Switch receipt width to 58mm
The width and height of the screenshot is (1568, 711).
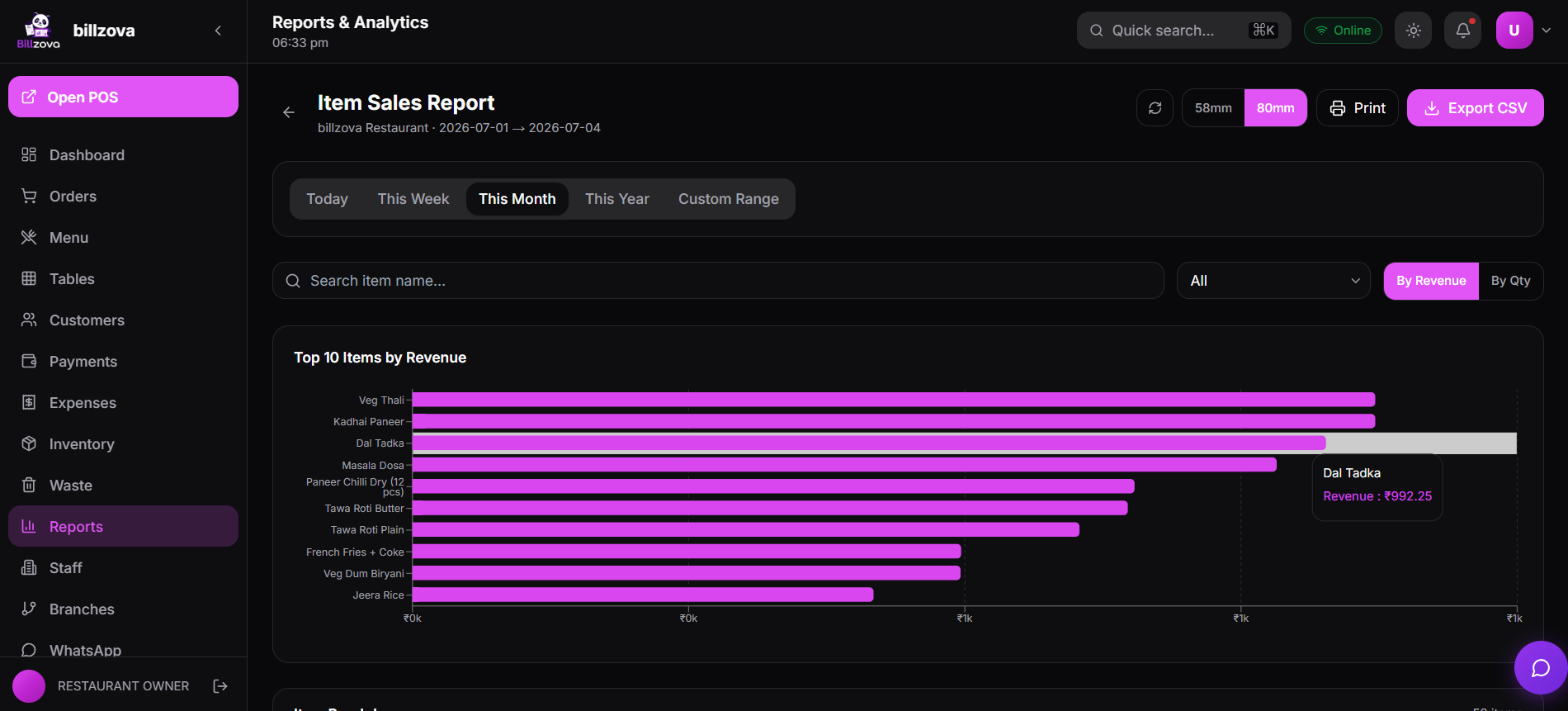1213,108
